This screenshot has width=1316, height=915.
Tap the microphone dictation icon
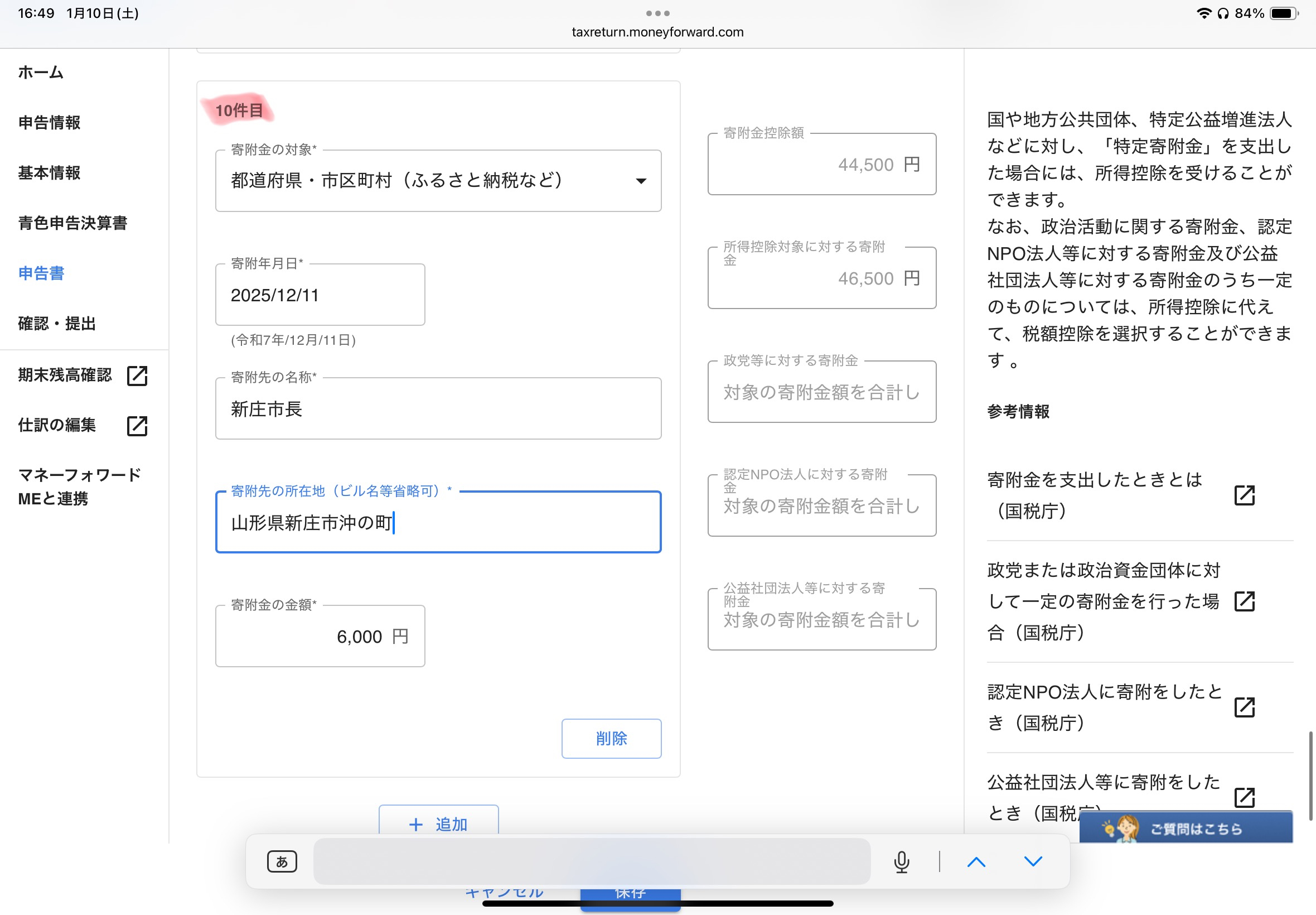click(901, 861)
